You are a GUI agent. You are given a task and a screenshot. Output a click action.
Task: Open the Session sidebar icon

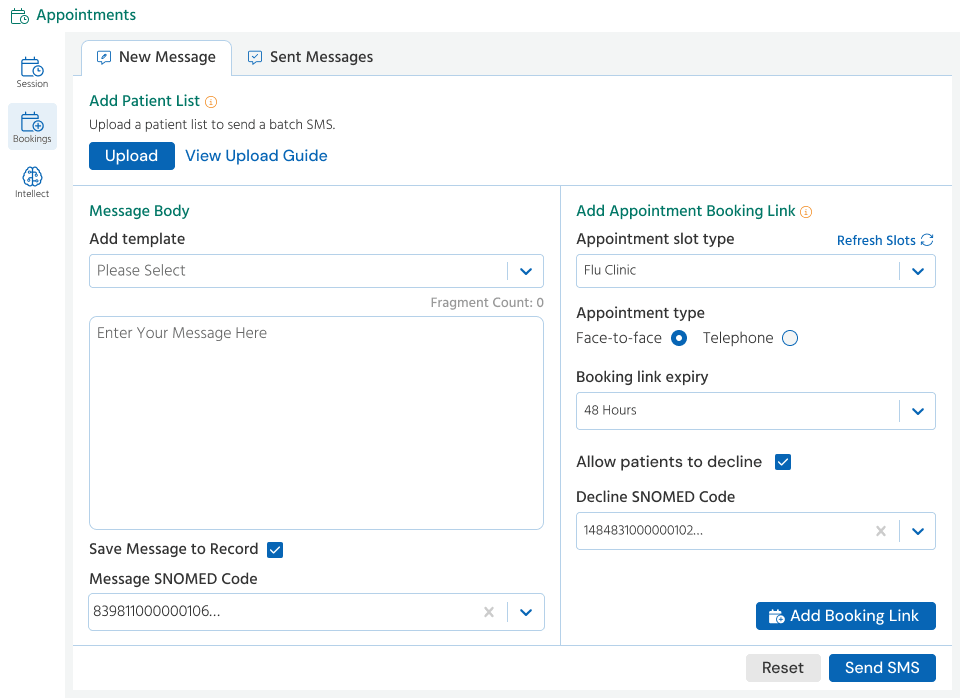(32, 72)
